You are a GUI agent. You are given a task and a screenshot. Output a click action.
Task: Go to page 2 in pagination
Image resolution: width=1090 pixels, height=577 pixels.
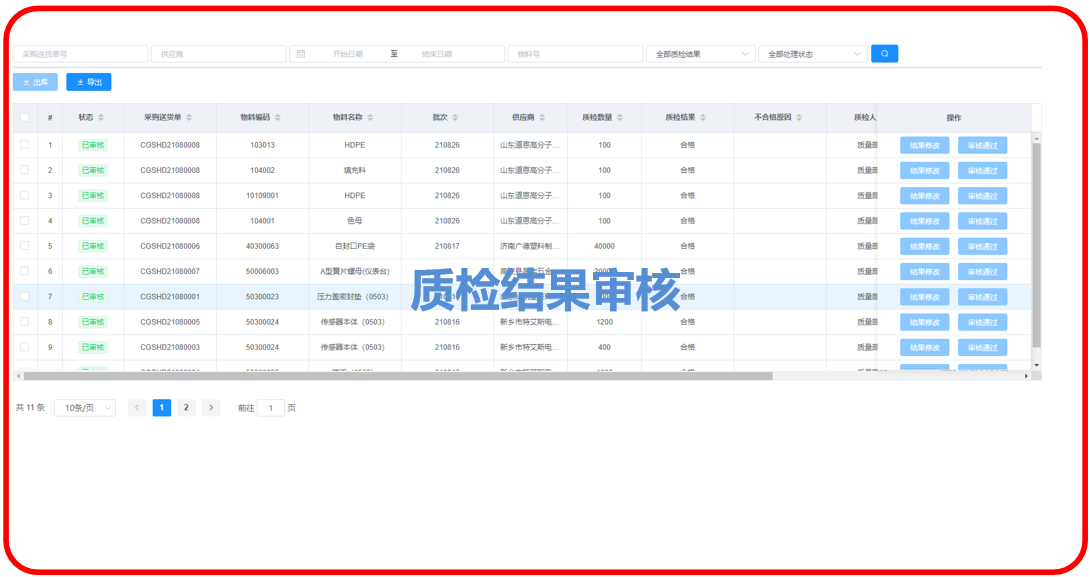tap(186, 408)
